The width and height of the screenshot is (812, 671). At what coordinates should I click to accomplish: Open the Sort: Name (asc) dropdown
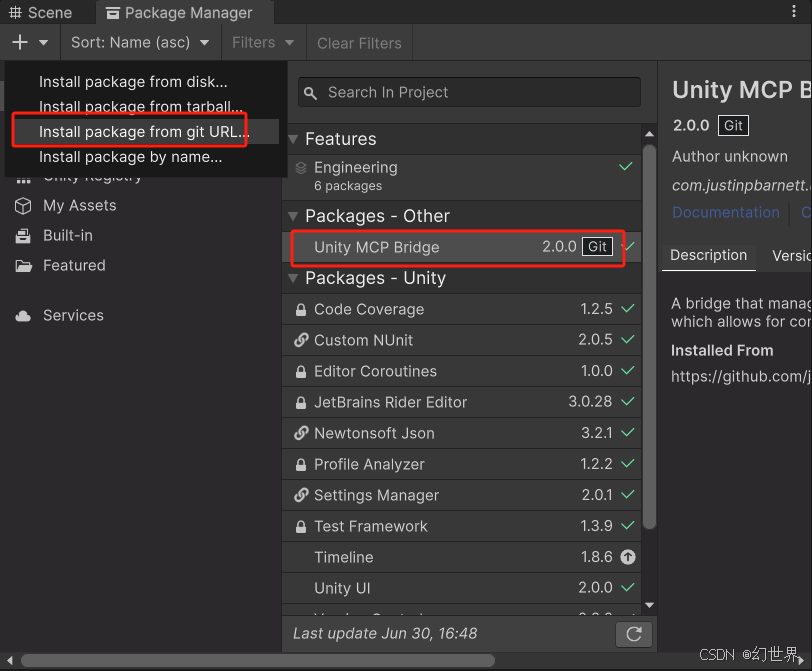[140, 42]
